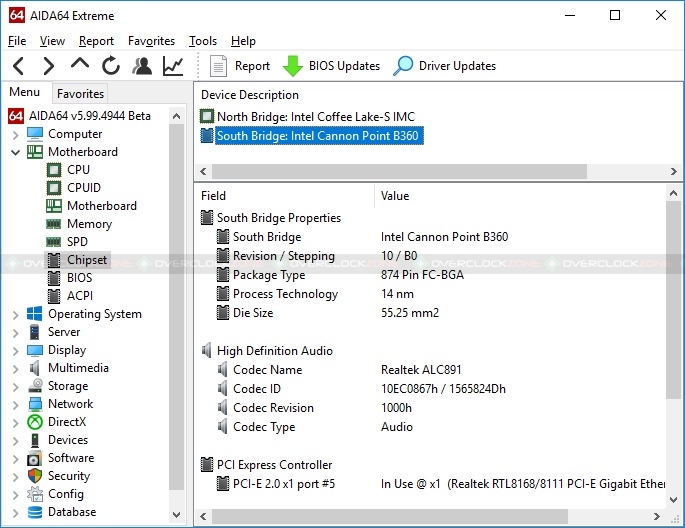Expand the Network tree node
This screenshot has width=685, height=528.
(x=16, y=405)
